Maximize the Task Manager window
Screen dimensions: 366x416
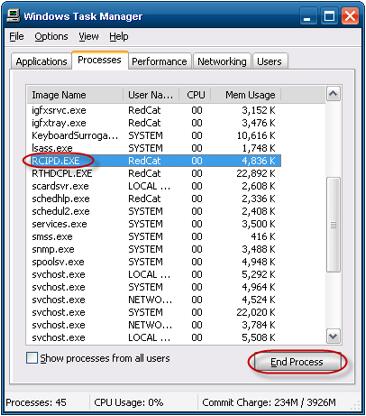click(329, 16)
